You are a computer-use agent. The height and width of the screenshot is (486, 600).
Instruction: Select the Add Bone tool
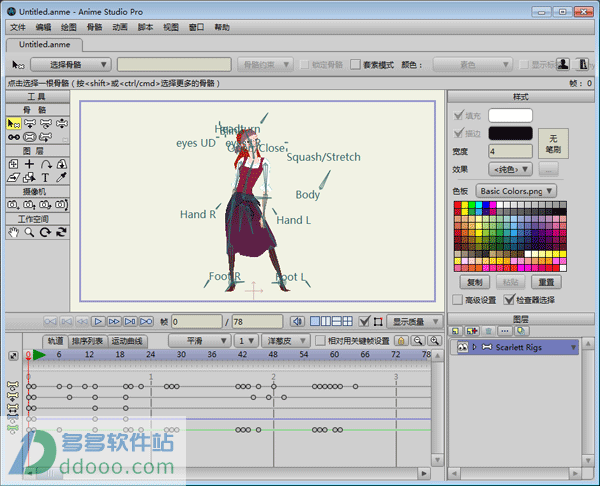coord(14,137)
